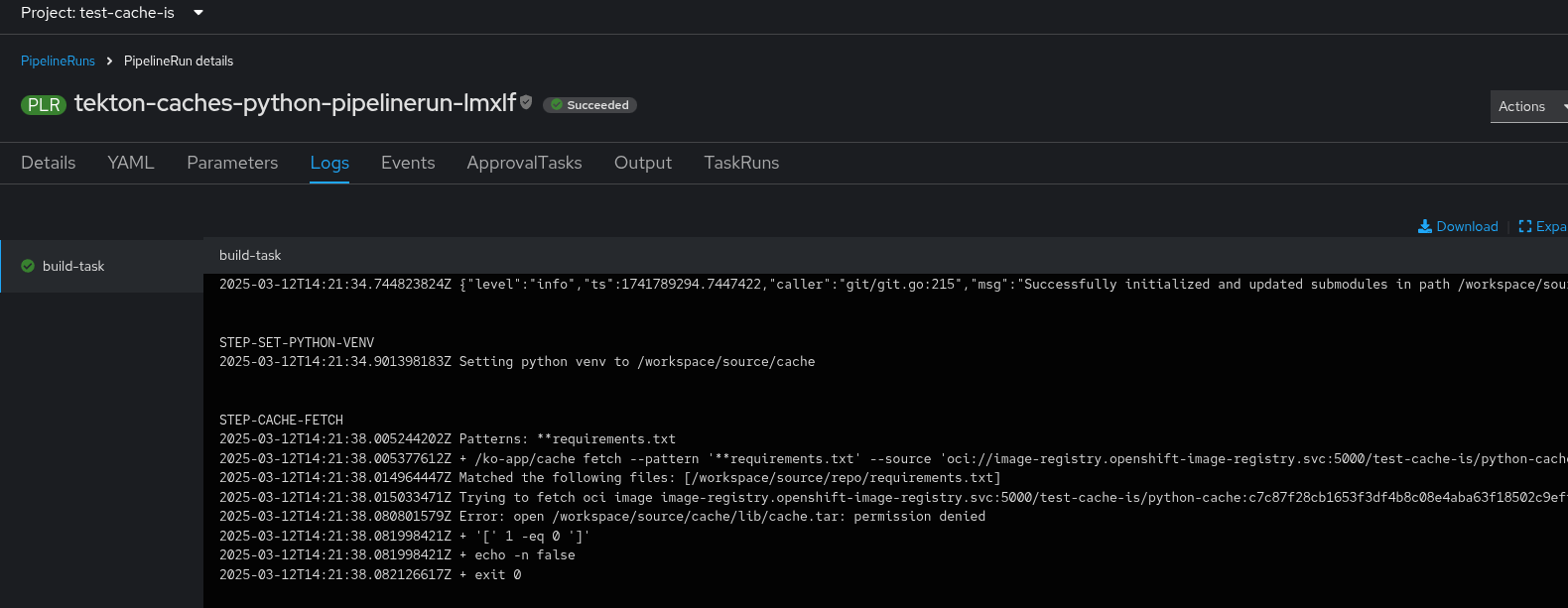1568x608 pixels.
Task: Click the breadcrumb chevron separator
Action: (x=109, y=61)
